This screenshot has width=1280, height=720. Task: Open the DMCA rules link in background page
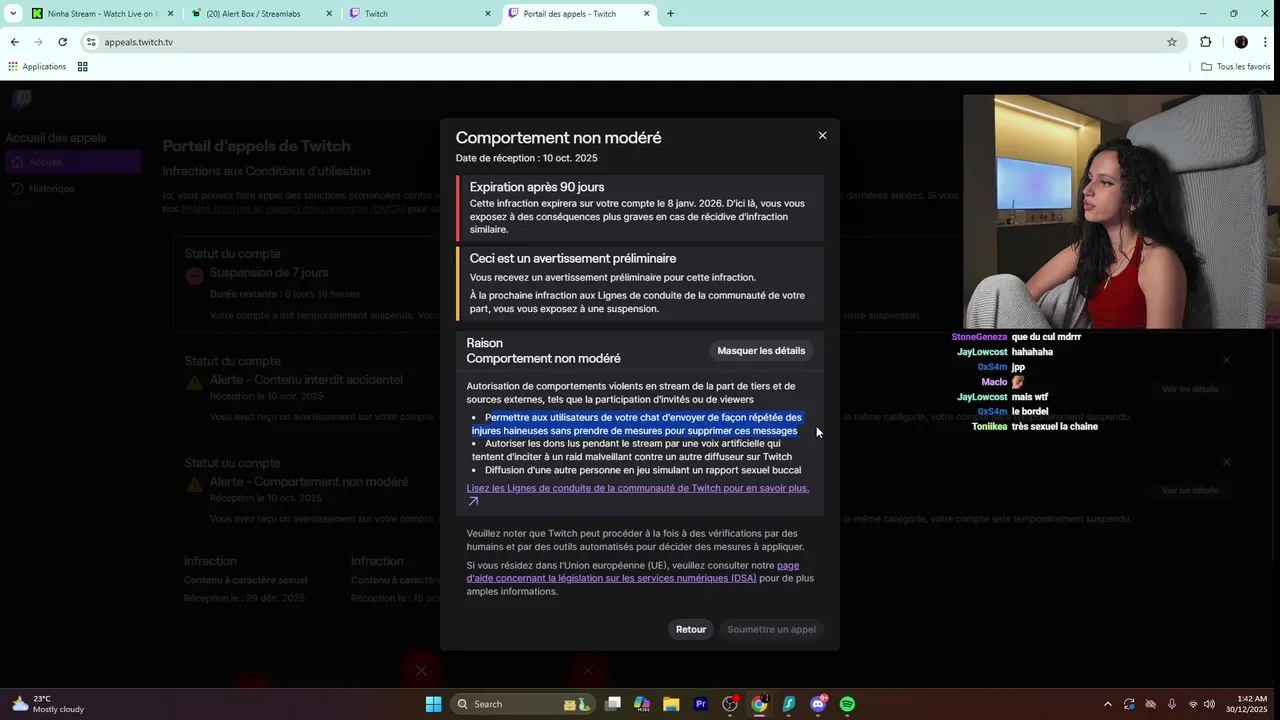[293, 209]
